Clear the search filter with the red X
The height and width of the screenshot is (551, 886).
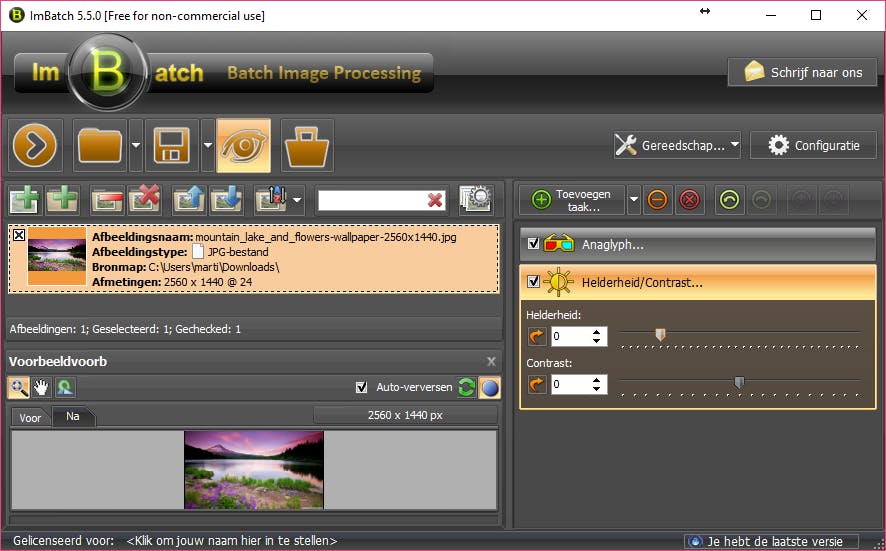[435, 200]
